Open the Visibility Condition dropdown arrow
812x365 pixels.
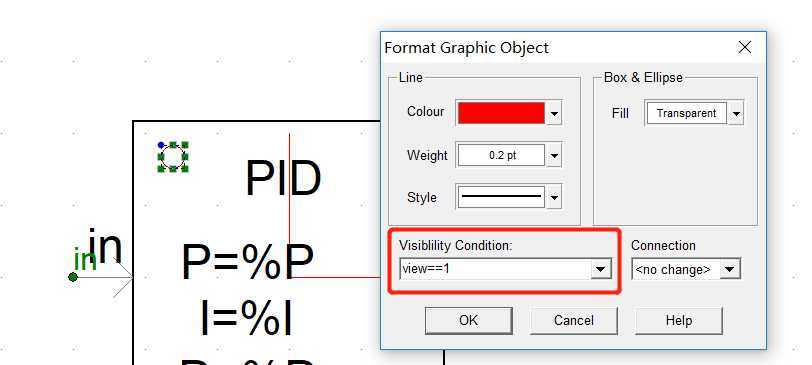[x=601, y=269]
